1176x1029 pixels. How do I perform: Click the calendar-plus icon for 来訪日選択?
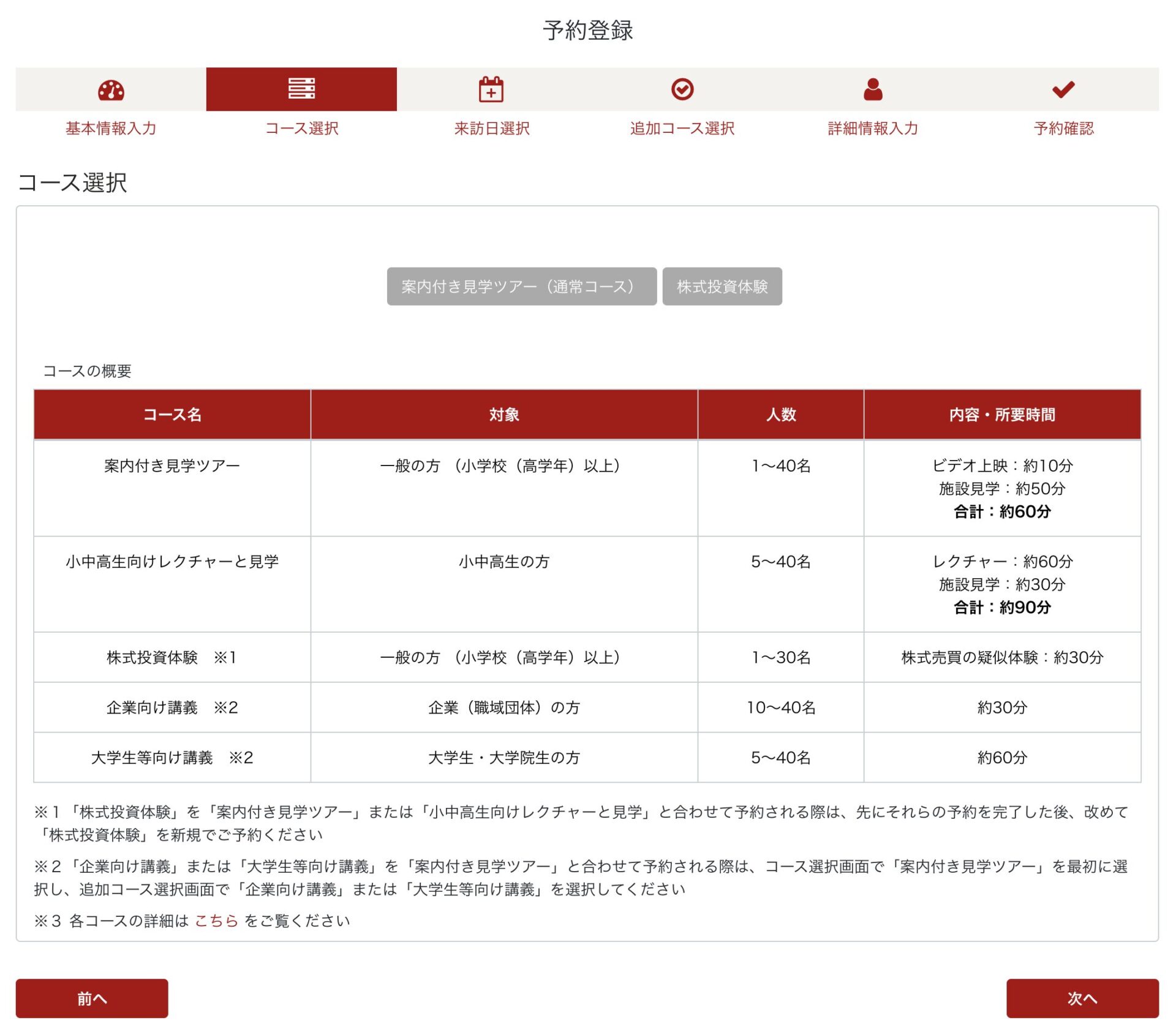pyautogui.click(x=491, y=89)
